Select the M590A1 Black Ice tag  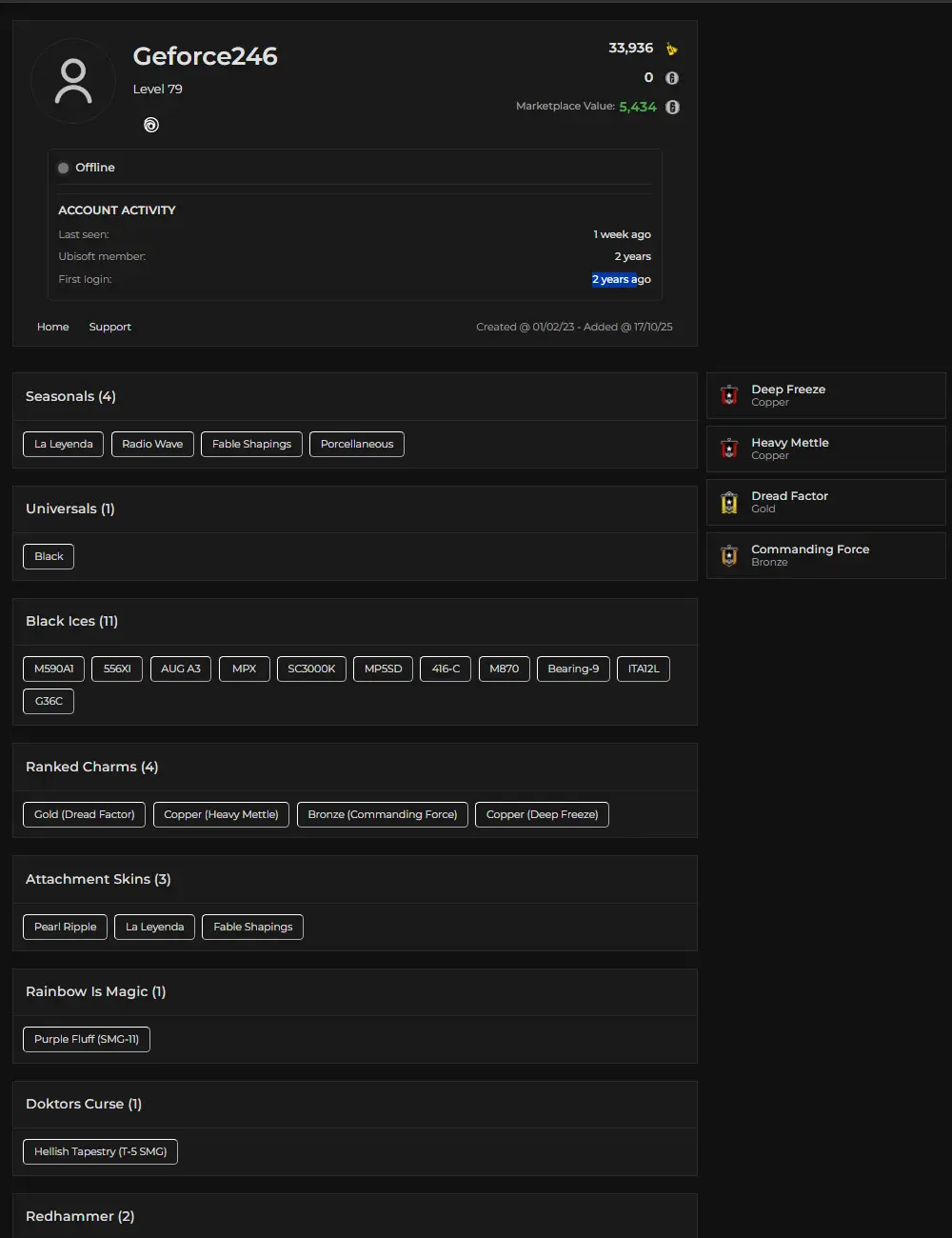(x=54, y=669)
